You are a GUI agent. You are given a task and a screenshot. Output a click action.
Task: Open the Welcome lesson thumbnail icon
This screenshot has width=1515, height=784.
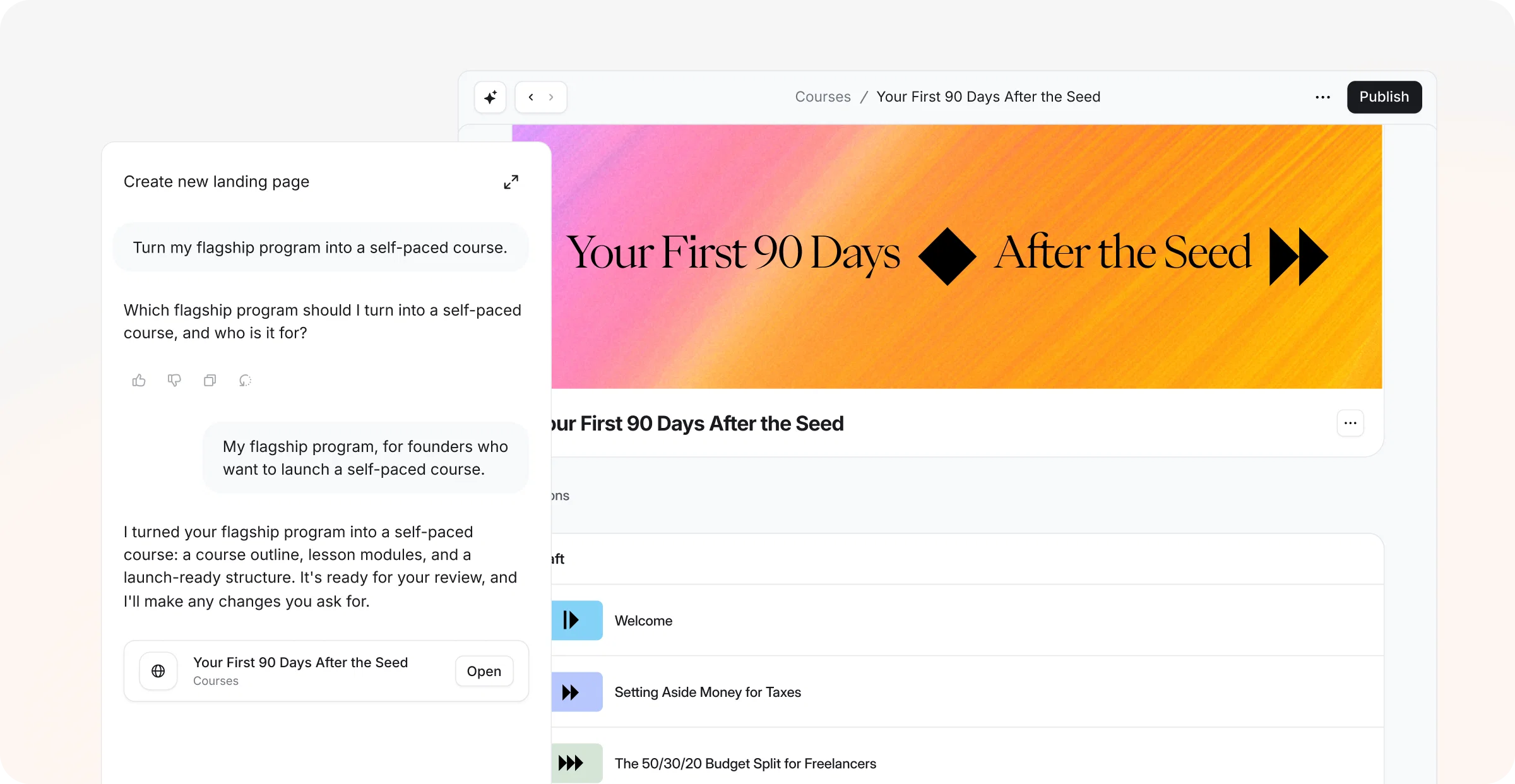(x=577, y=621)
